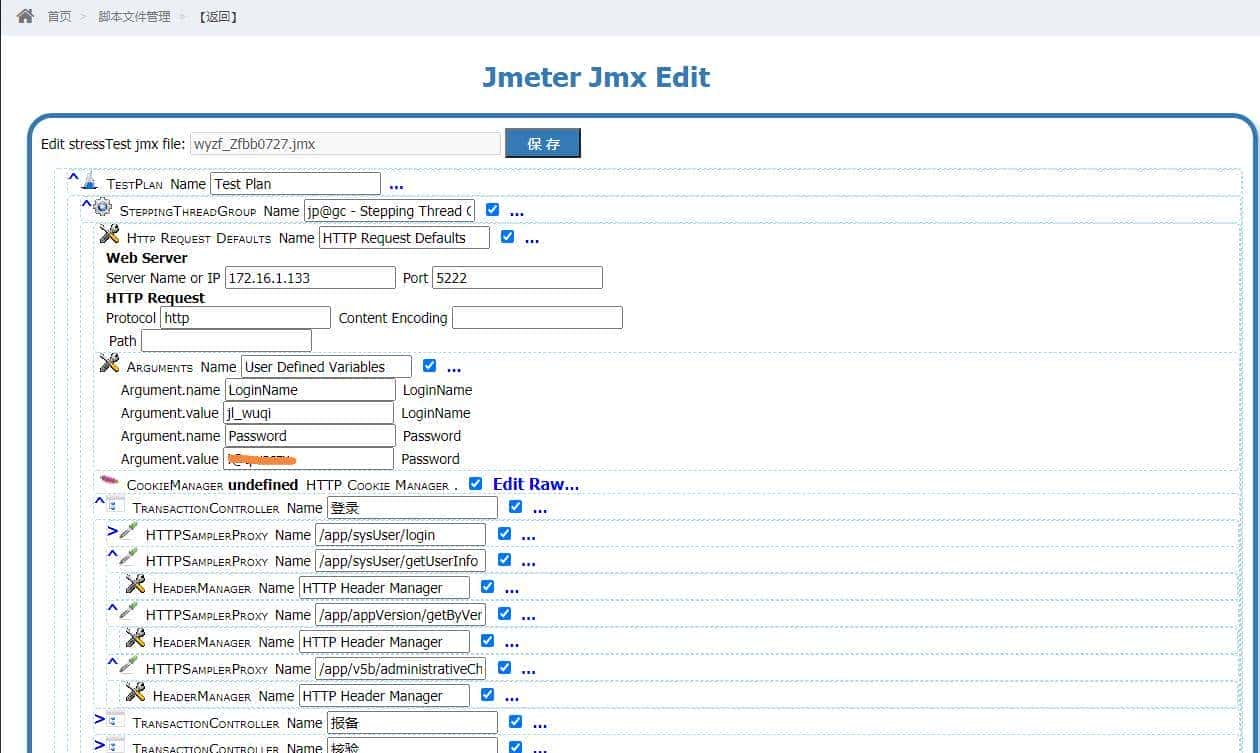Click the SteppingThreadGroup gear icon
Screen dimensions: 1260x753
(x=103, y=208)
